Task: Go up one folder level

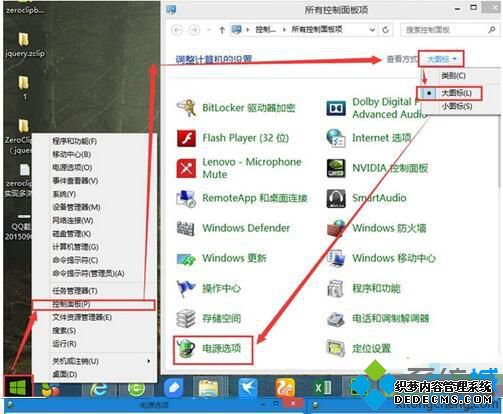Action: tap(222, 30)
